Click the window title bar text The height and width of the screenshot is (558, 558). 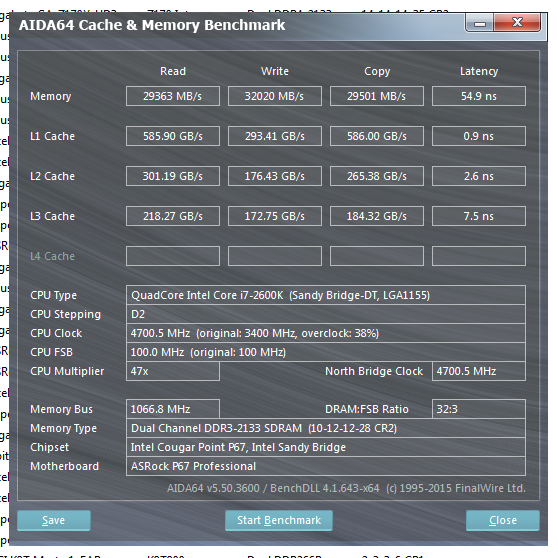[152, 25]
